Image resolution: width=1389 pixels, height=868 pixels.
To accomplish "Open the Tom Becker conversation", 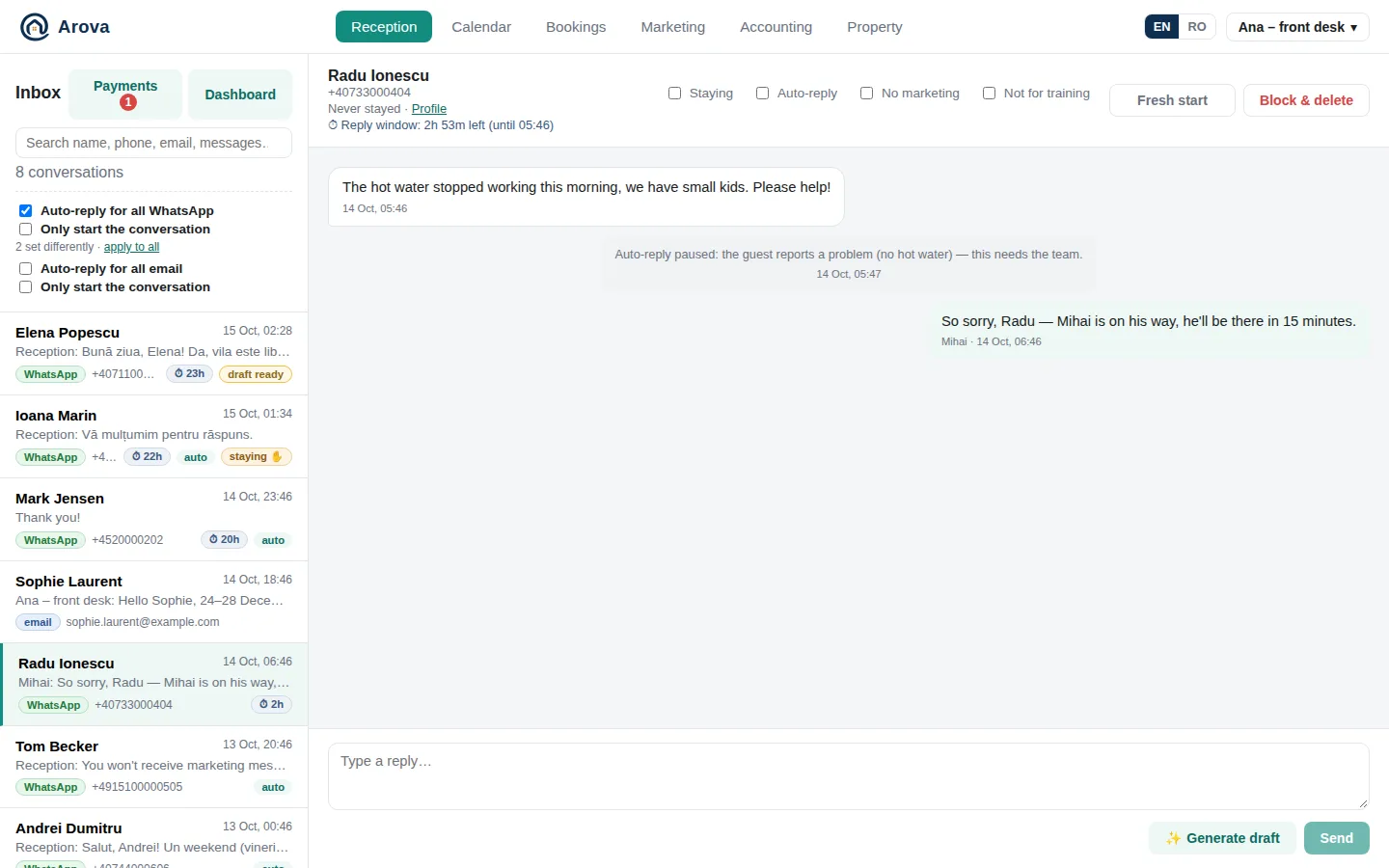I will point(154,767).
